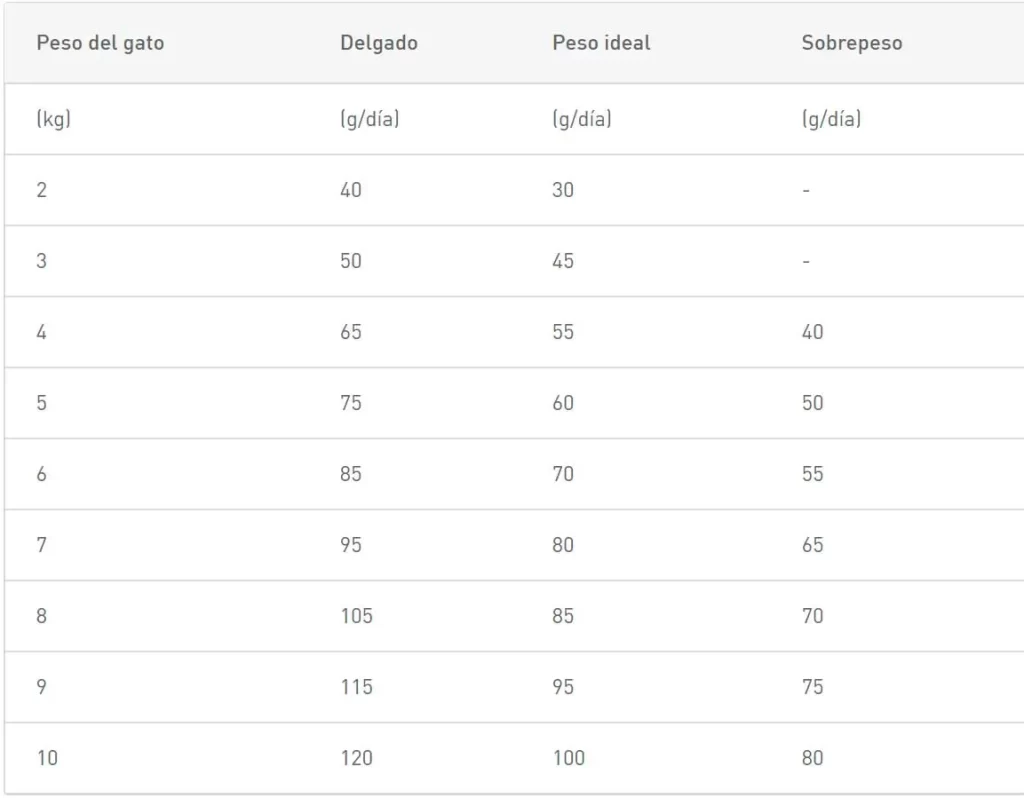
Task: Select the 7 kg weight cell
Action: (x=42, y=545)
